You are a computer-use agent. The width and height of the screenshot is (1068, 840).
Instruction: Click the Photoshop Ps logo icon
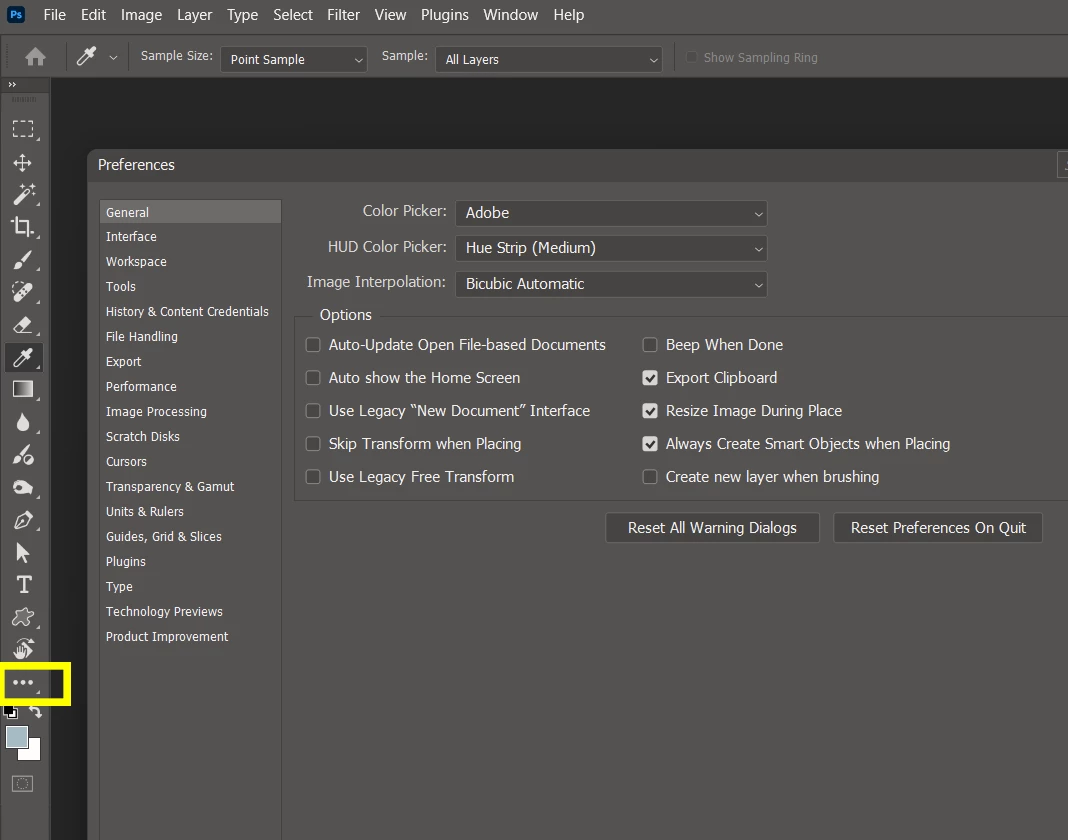click(16, 14)
